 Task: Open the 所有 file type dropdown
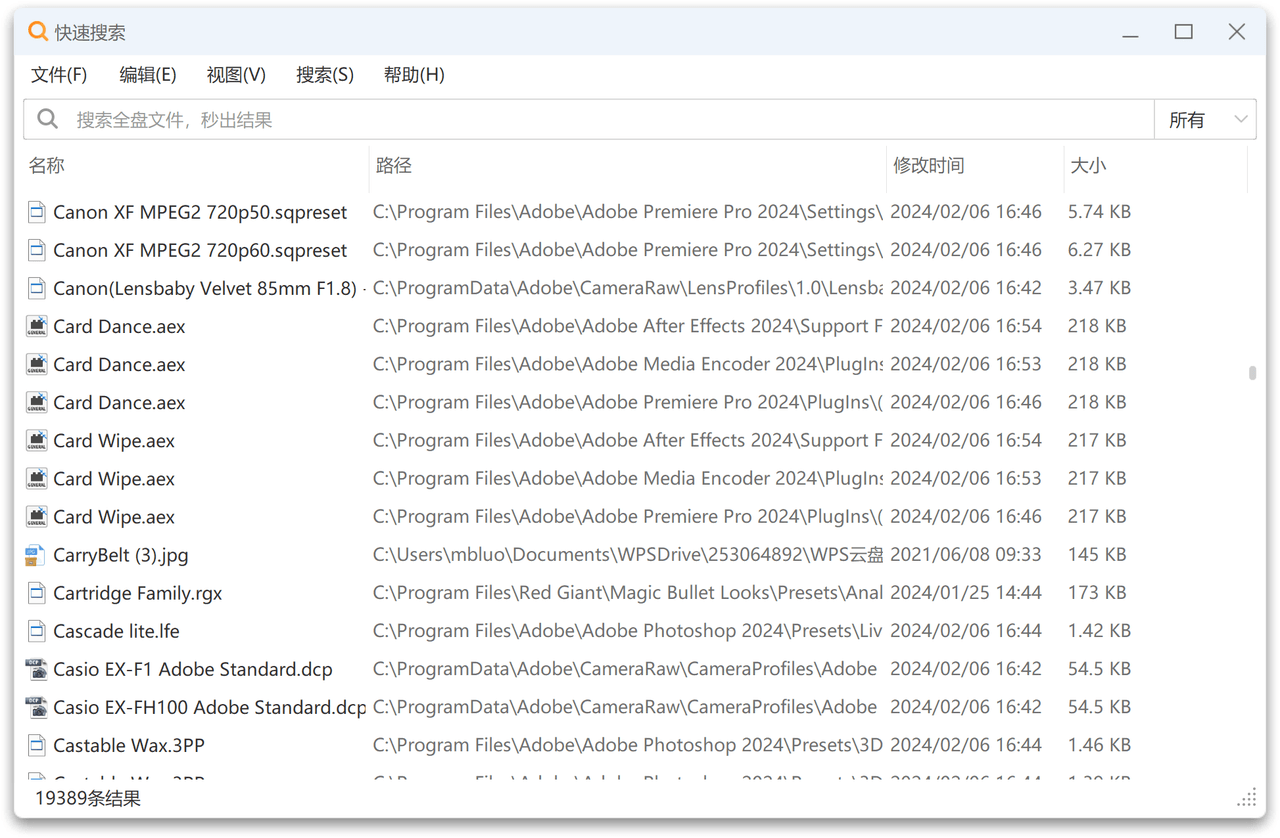[1205, 120]
